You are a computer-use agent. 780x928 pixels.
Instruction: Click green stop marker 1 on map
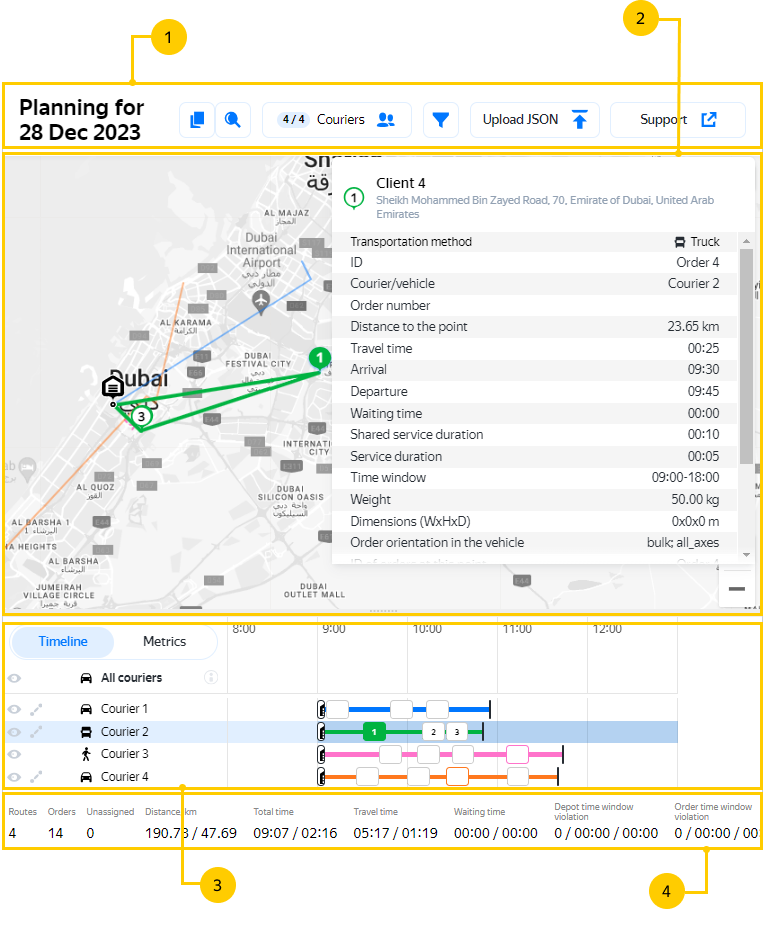319,358
